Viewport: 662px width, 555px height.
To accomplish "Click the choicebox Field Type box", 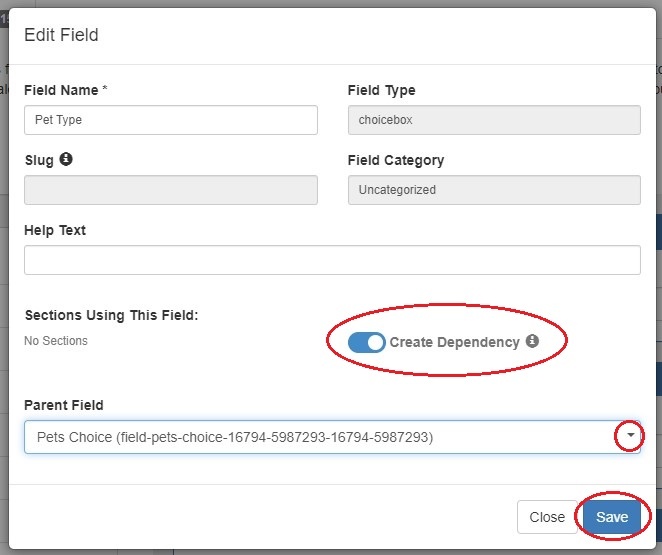I will coord(494,120).
